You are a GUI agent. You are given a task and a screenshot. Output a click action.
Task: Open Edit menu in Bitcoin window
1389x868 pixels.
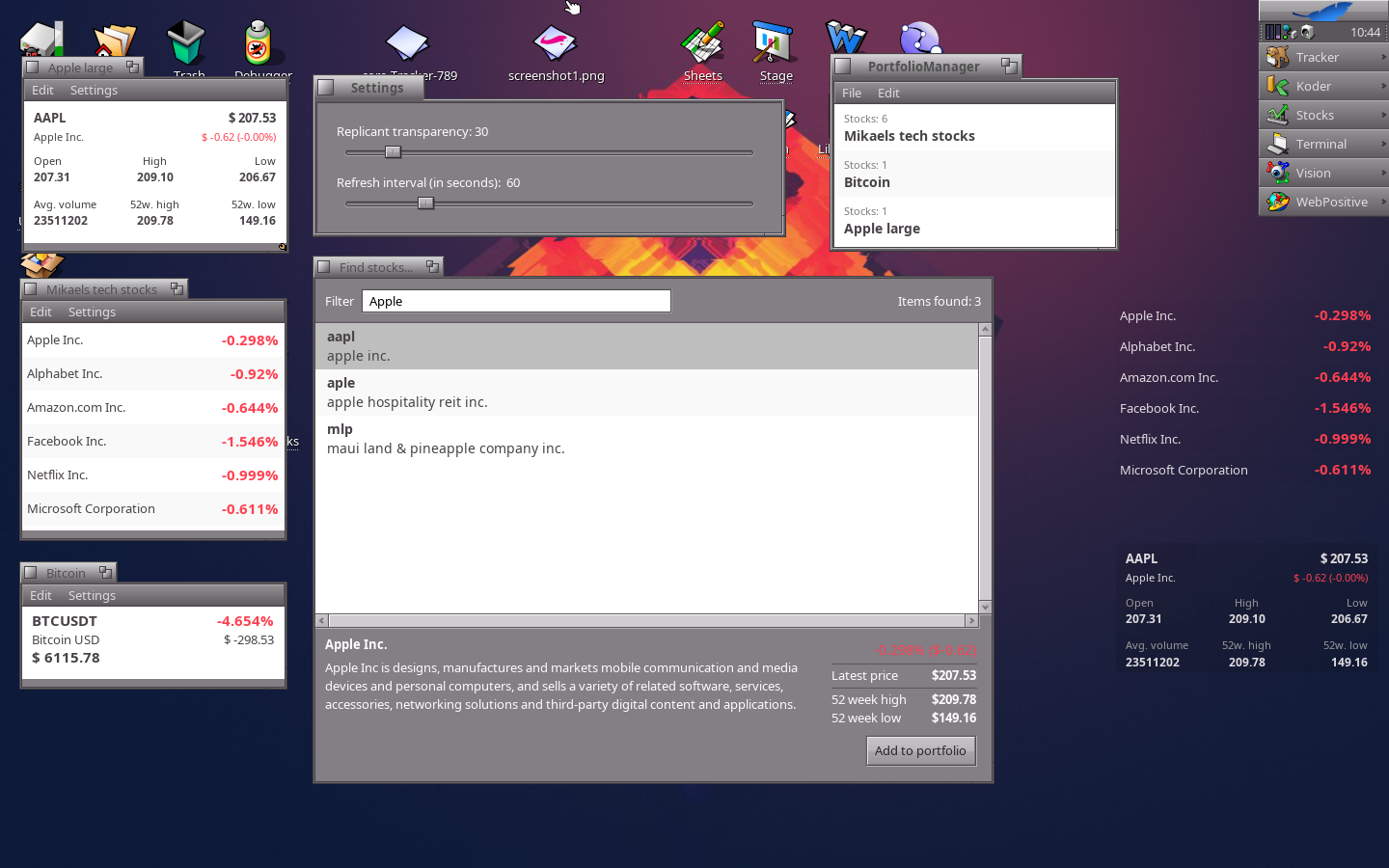(41, 595)
